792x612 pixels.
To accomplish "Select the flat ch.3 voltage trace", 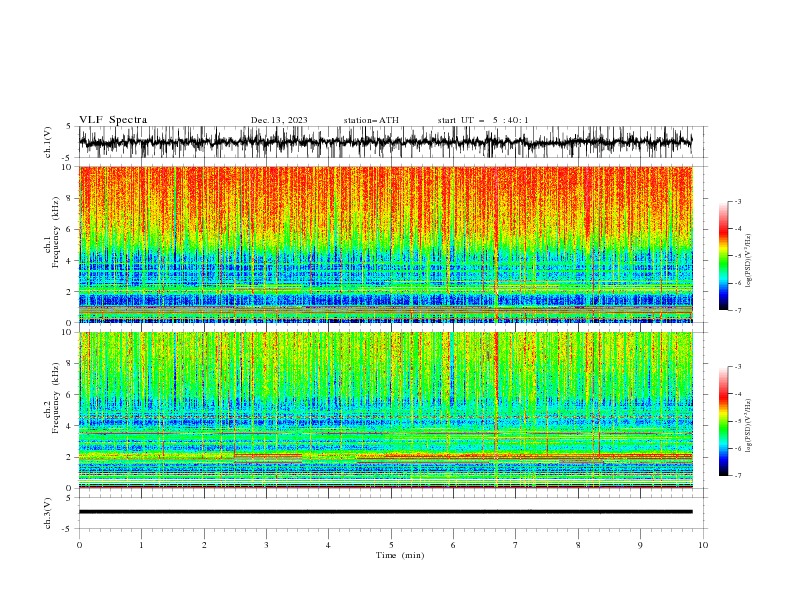I will click(x=385, y=512).
